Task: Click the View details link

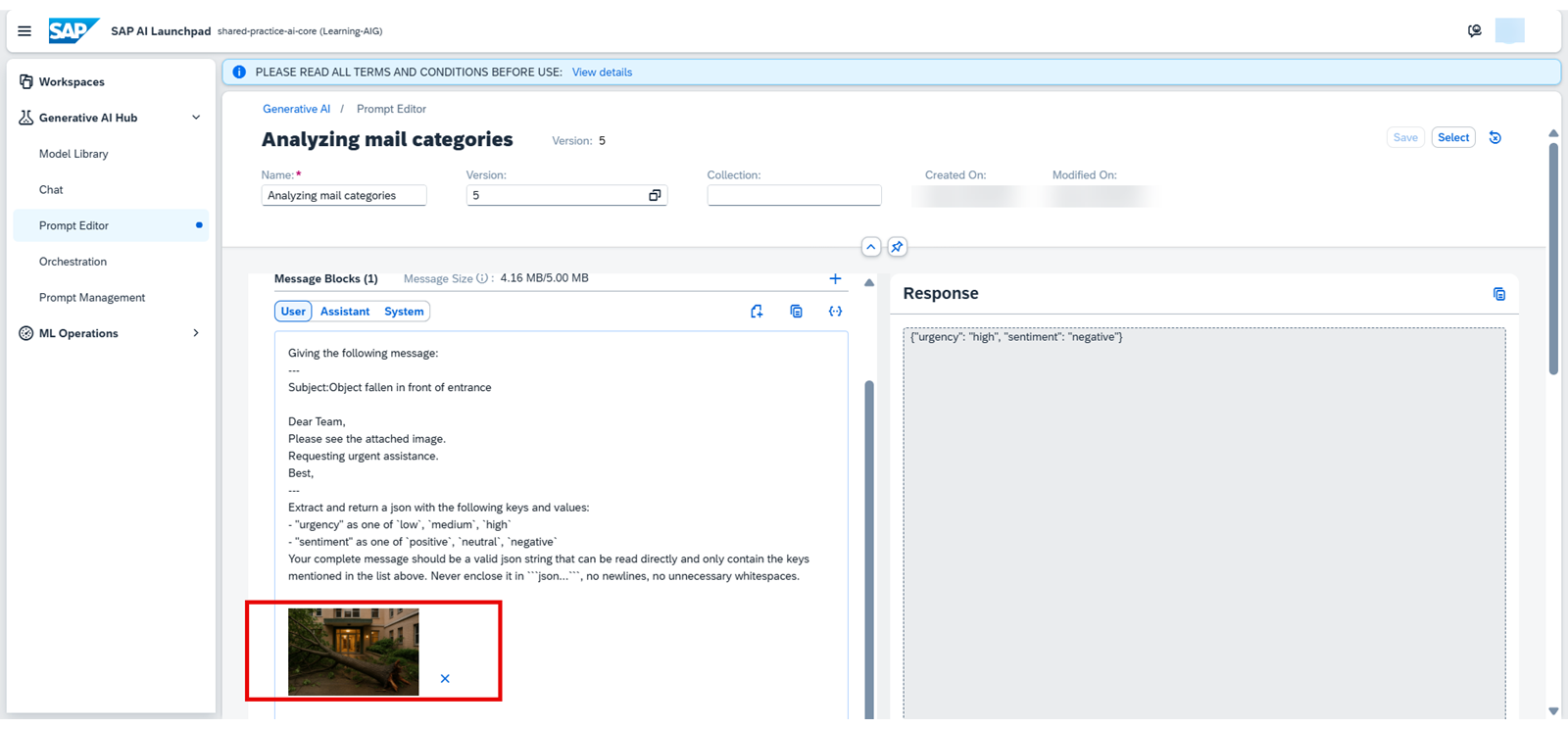Action: (x=602, y=73)
